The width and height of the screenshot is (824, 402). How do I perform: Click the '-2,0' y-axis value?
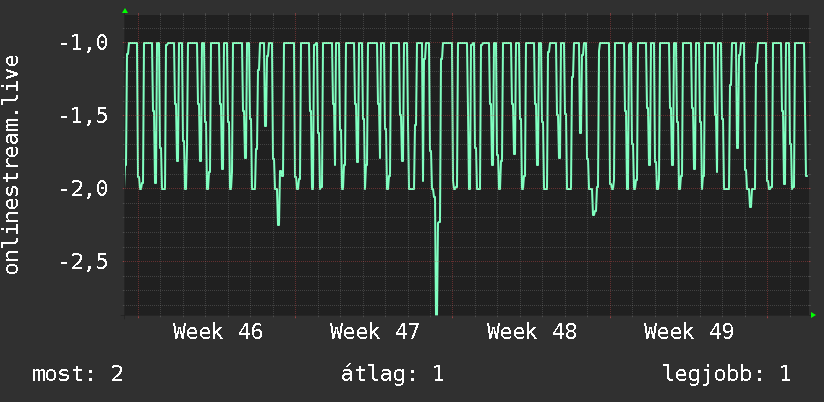(84, 189)
